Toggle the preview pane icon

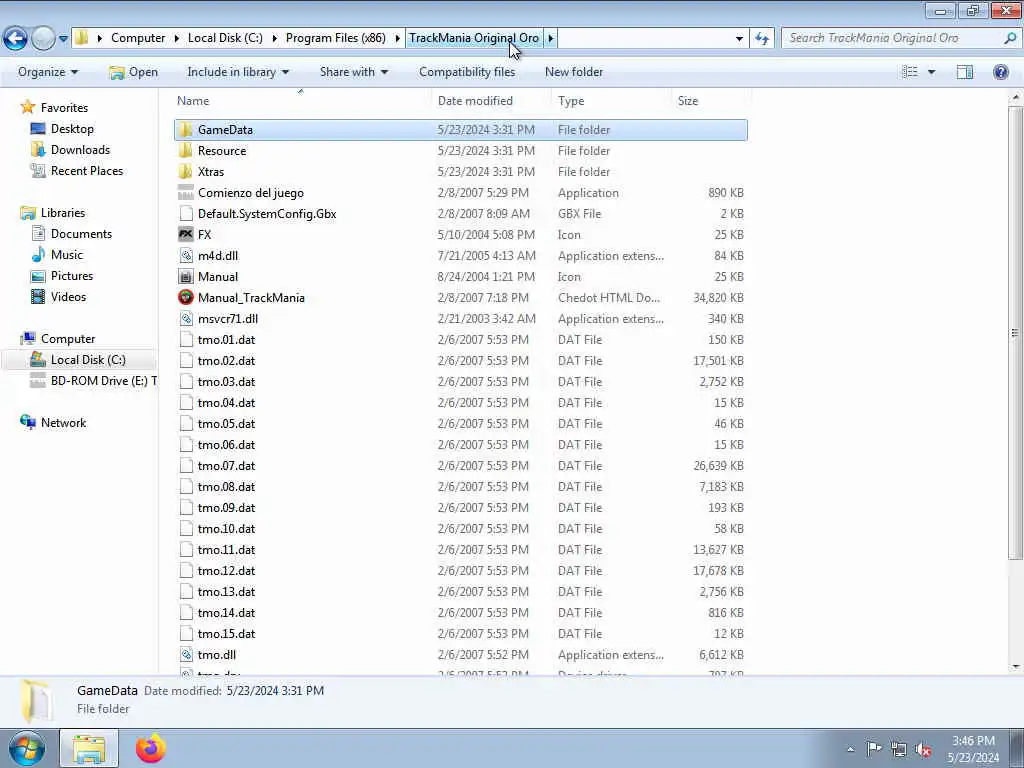(965, 72)
